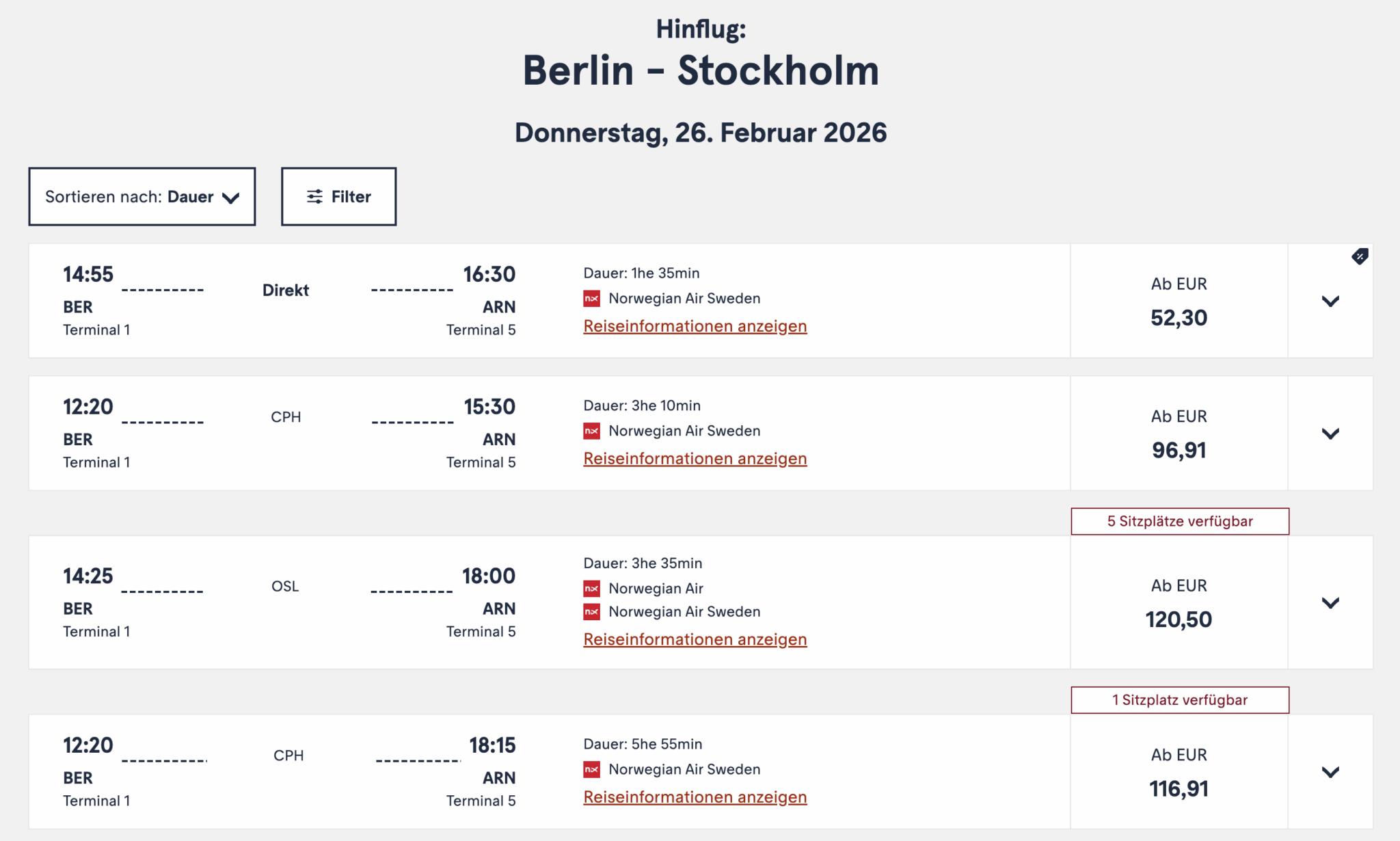This screenshot has width=1400, height=841.
Task: Click Norwegian Air Sweden logo on OSL flight
Action: (591, 612)
